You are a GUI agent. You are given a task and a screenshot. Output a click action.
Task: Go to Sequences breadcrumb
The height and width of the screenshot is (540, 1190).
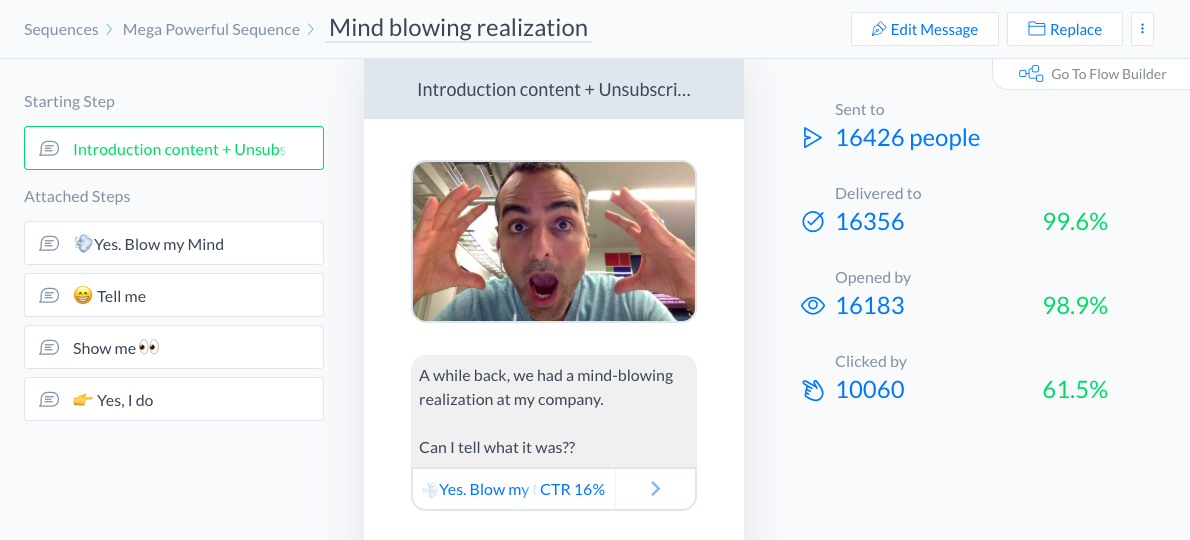pos(61,30)
